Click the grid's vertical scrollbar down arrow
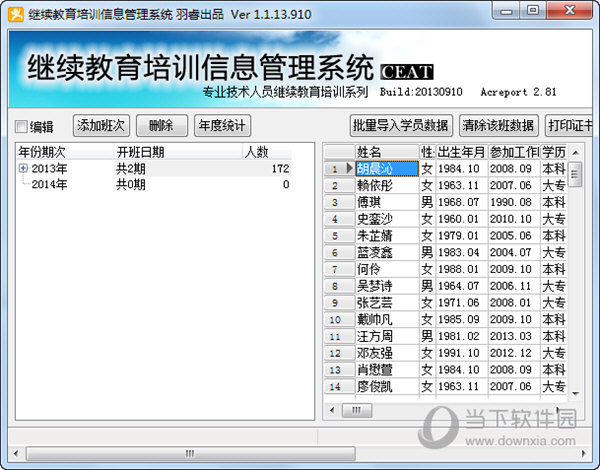The image size is (600, 470). (x=575, y=387)
